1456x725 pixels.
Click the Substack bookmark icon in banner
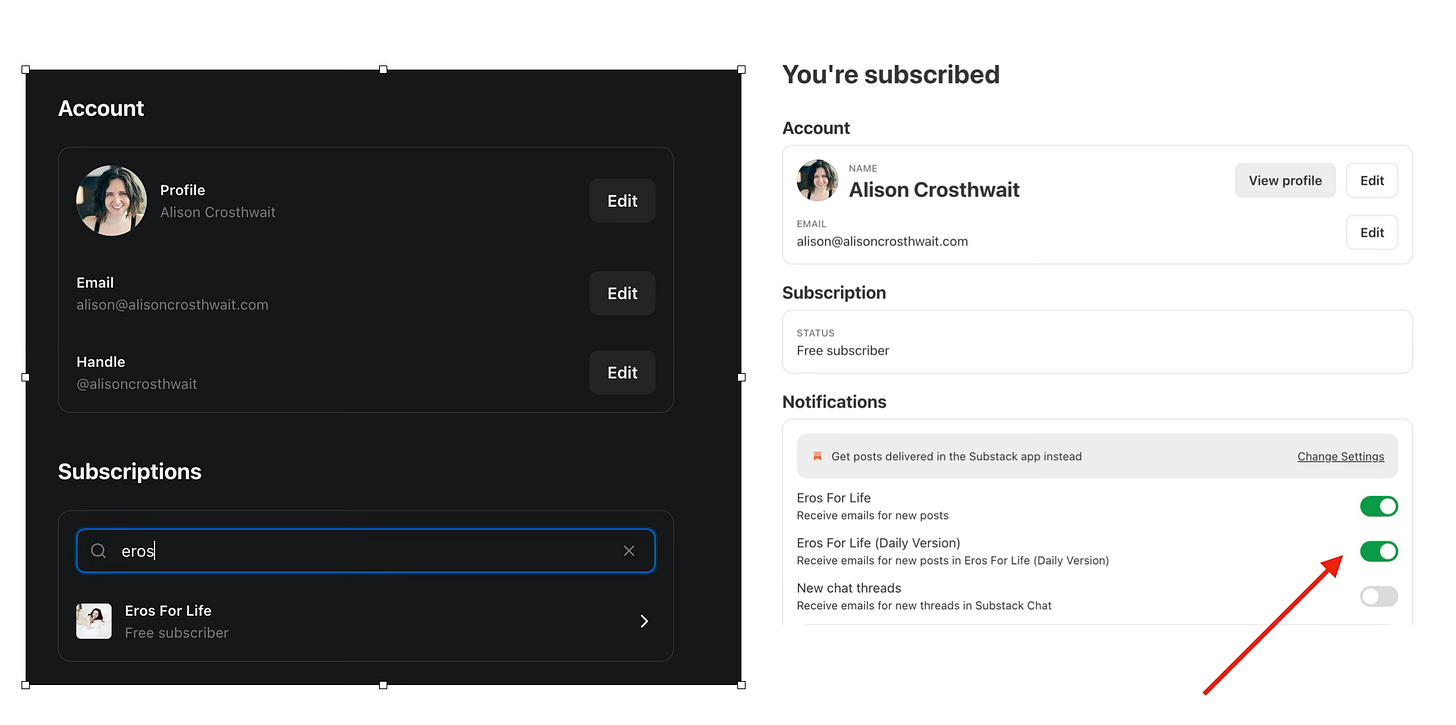coord(817,456)
